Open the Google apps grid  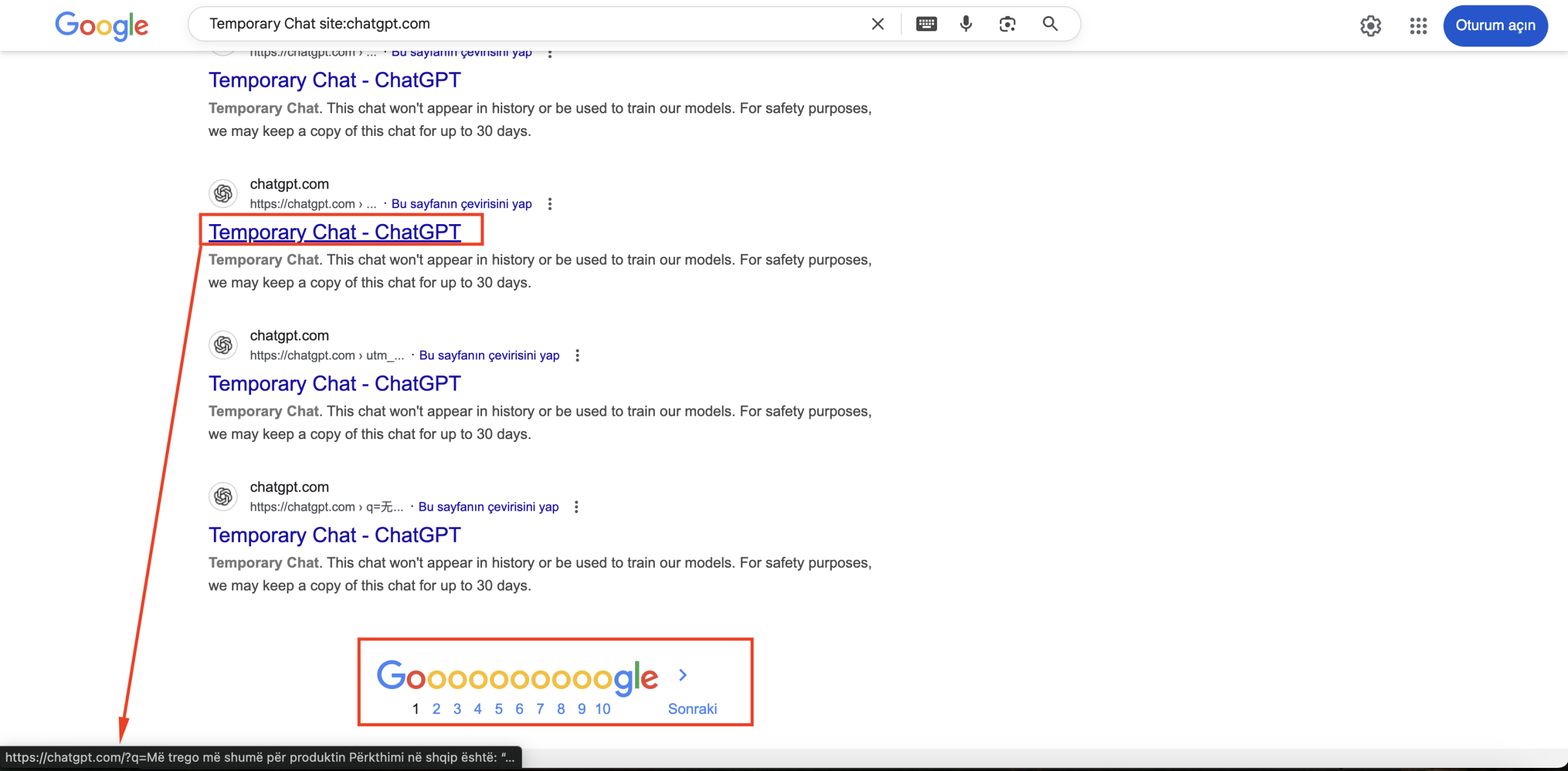click(1418, 26)
